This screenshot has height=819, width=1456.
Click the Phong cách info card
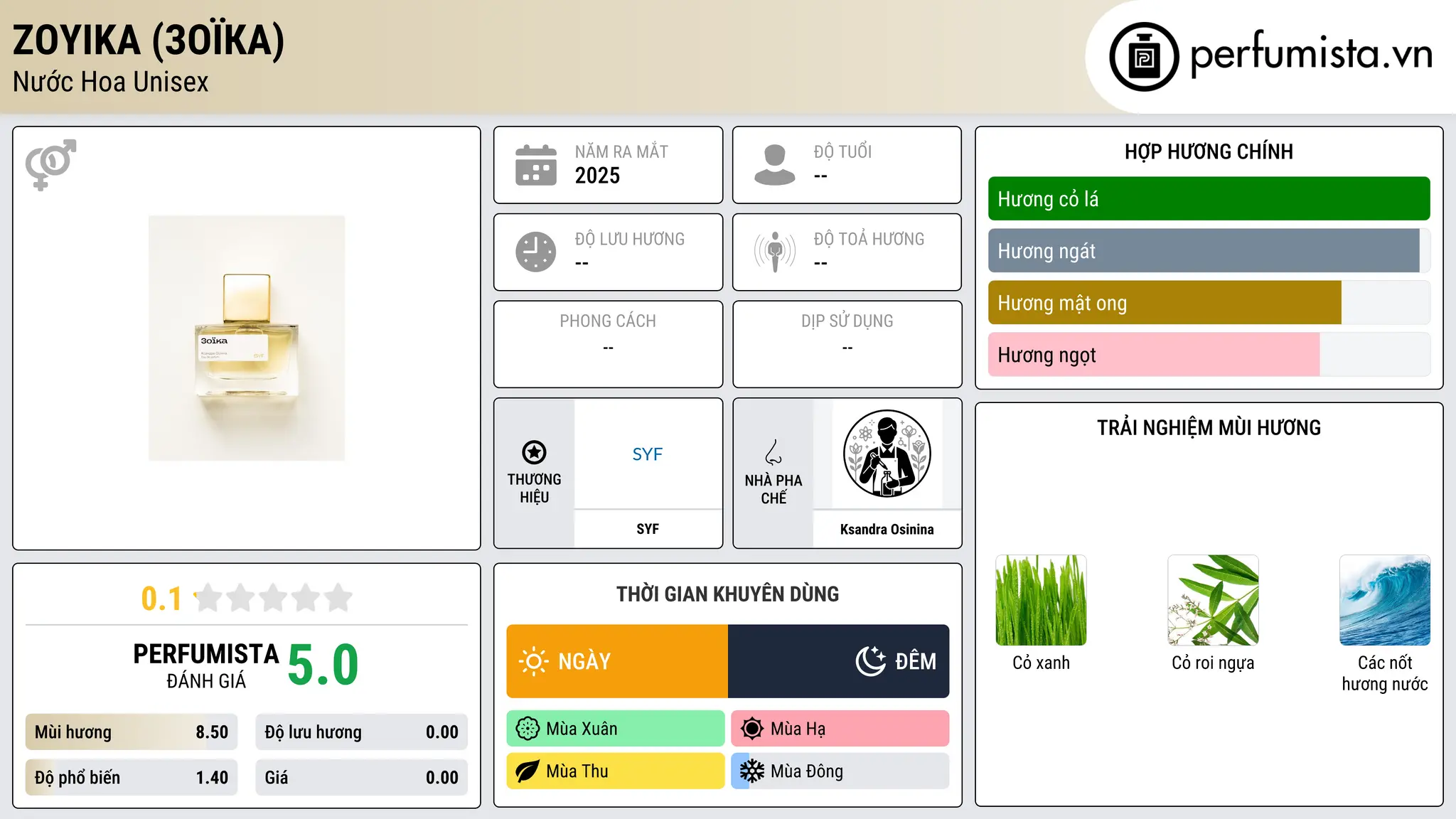(609, 344)
